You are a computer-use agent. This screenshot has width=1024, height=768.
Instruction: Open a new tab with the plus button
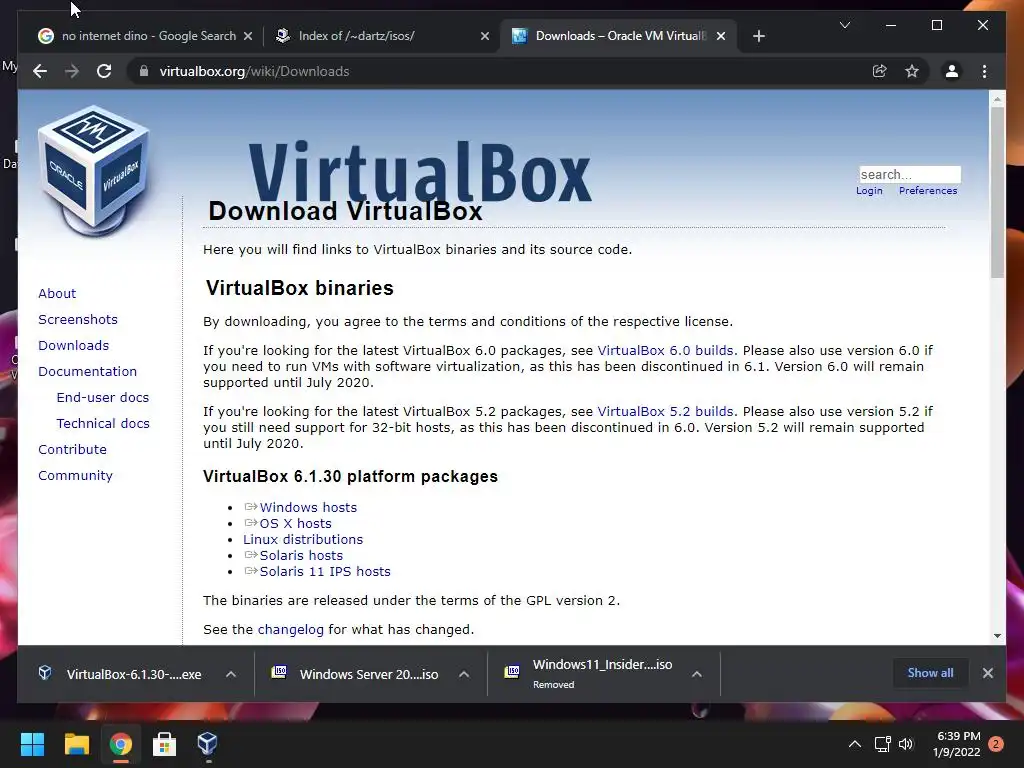[x=758, y=36]
